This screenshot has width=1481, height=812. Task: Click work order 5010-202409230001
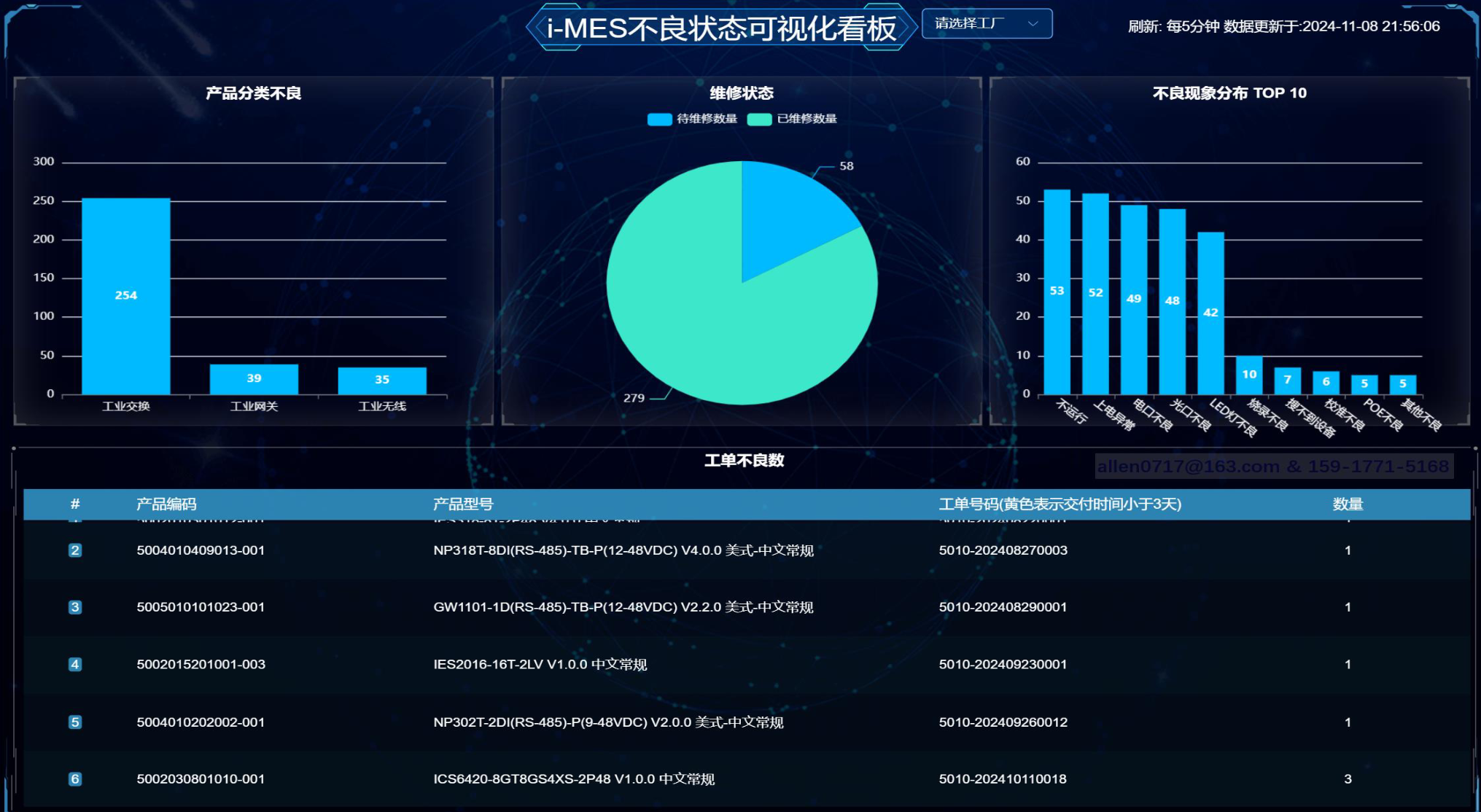point(1003,665)
